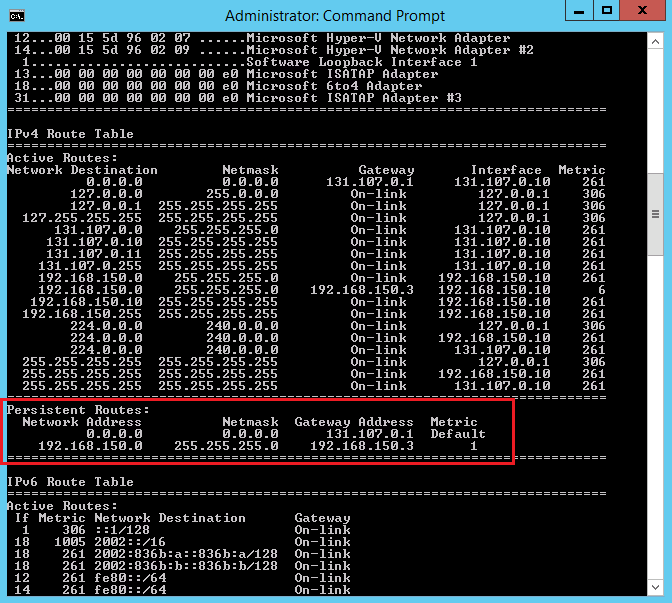Click destination '127.255.255.255' in route table
Viewport: 672px width, 603px height.
[x=82, y=218]
